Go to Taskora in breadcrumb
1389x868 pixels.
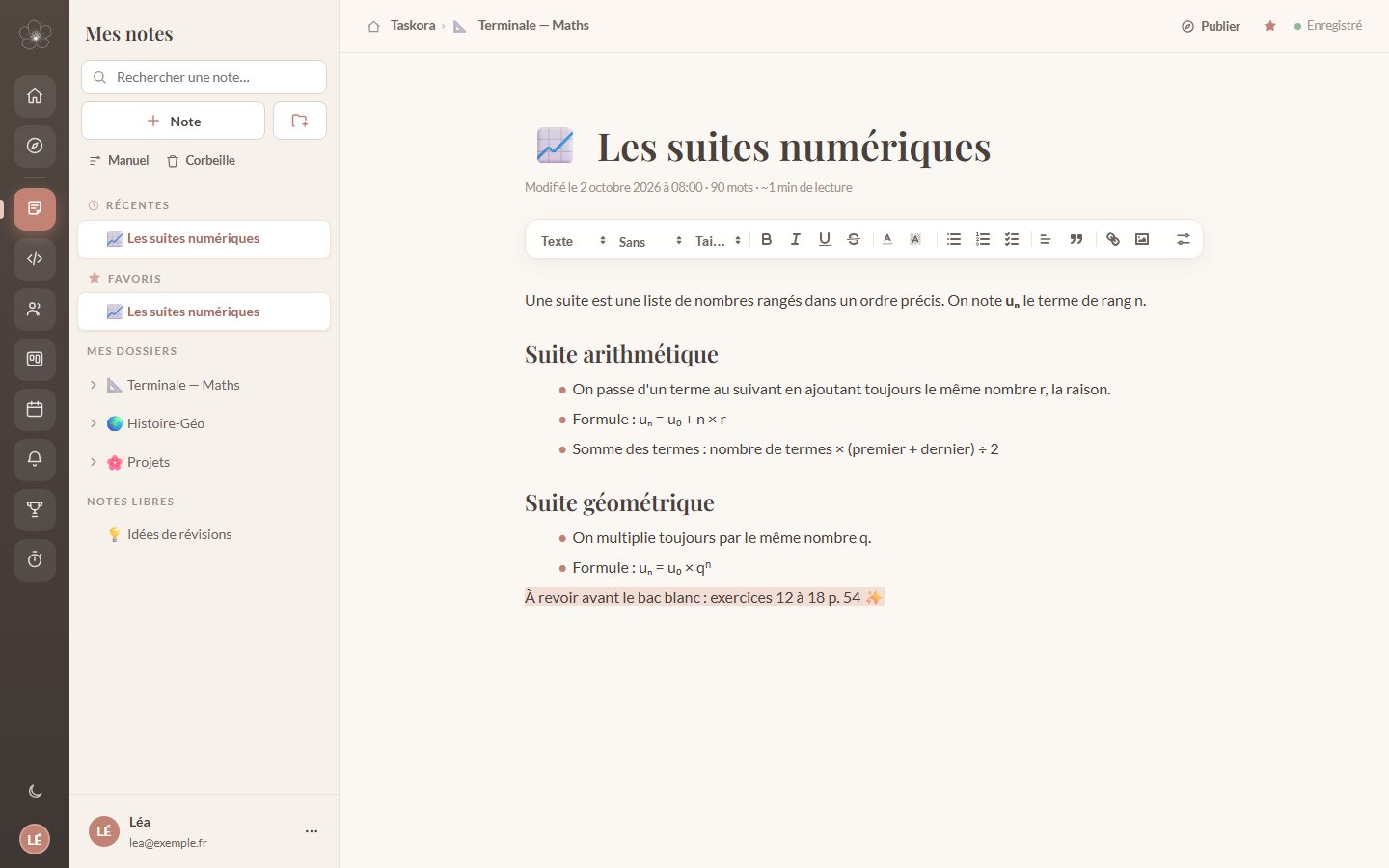click(413, 25)
